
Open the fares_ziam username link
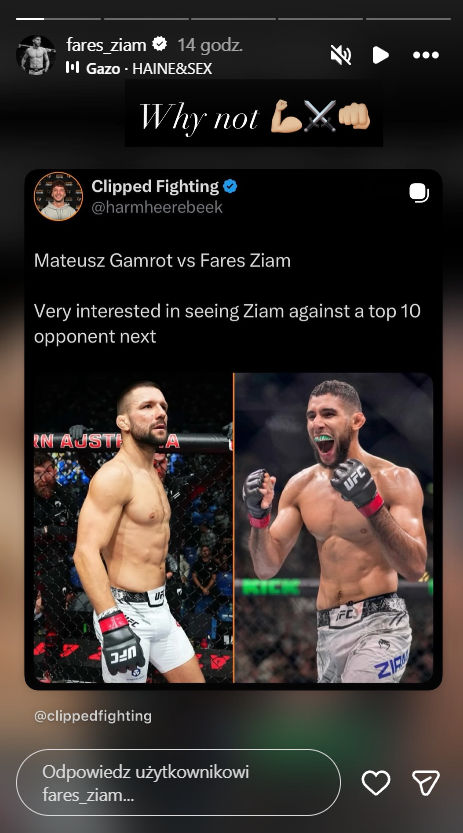(x=106, y=45)
